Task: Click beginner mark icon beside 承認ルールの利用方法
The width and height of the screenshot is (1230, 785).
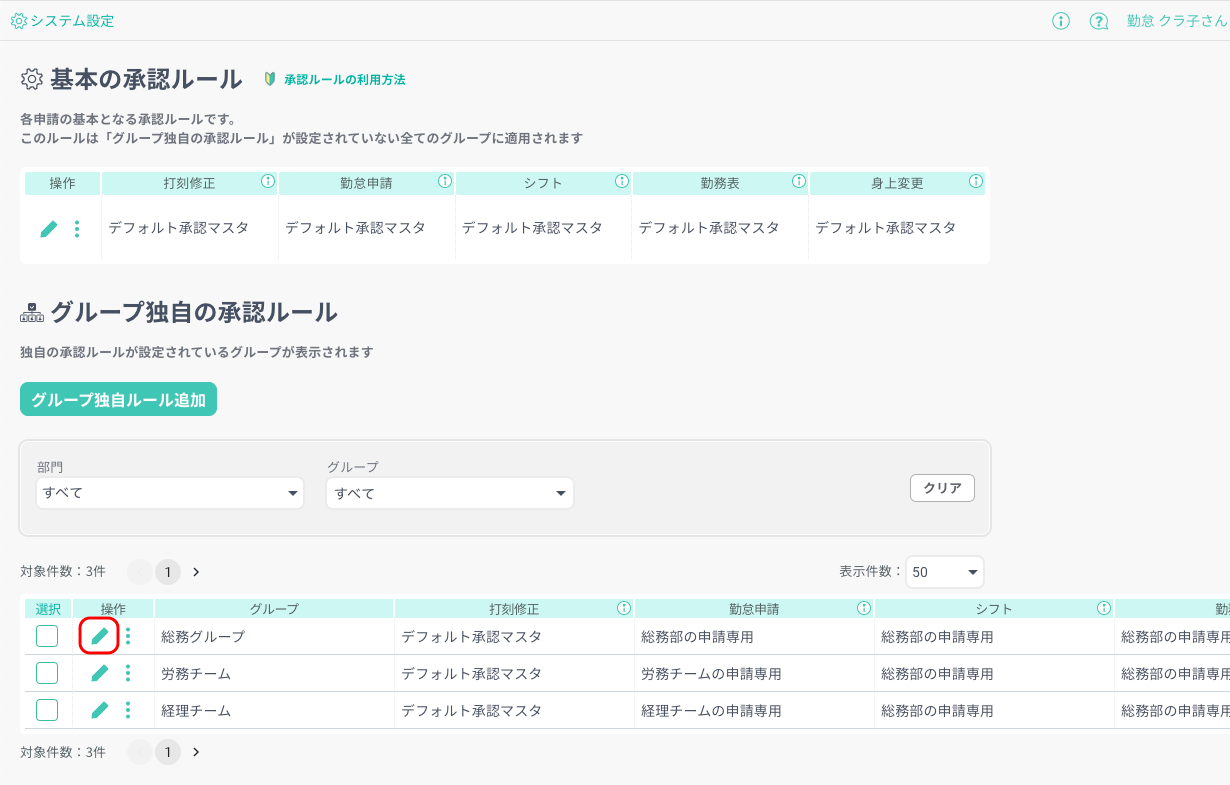Action: (270, 79)
